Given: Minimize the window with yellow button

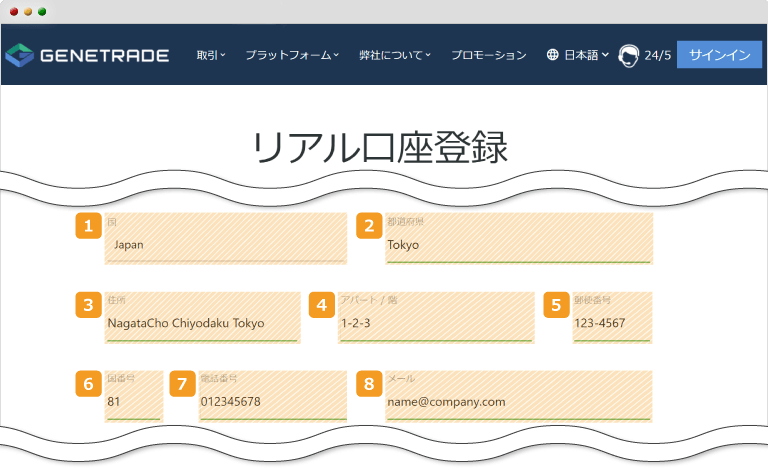Looking at the screenshot, I should coord(28,12).
